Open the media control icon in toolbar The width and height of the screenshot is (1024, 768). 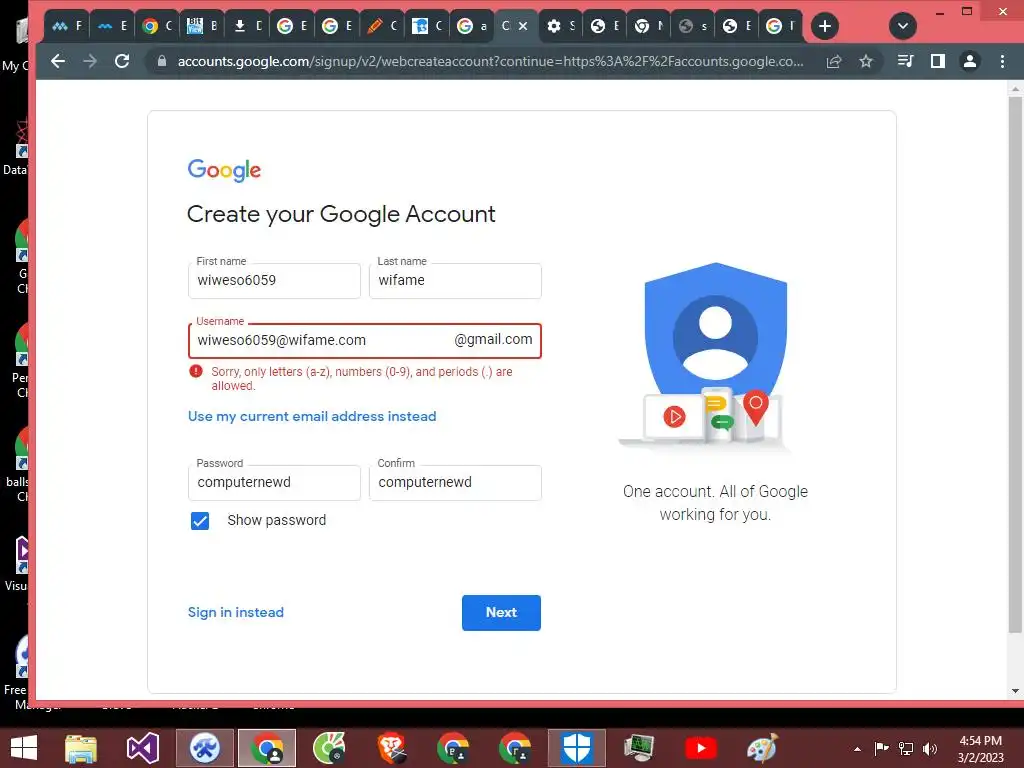(906, 61)
